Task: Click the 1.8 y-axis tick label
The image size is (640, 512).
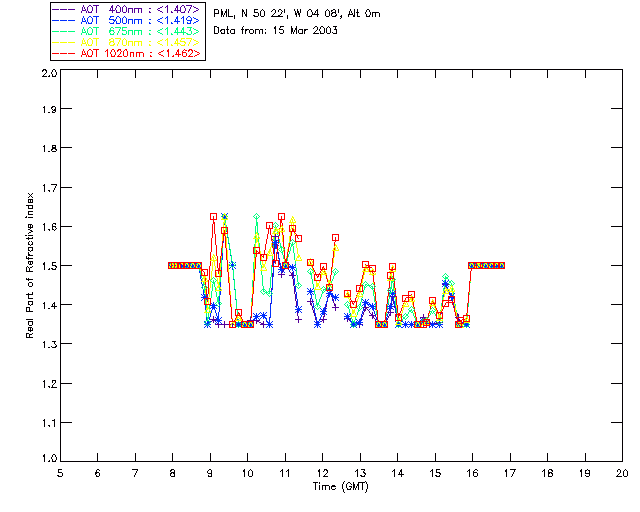Action: 49,148
